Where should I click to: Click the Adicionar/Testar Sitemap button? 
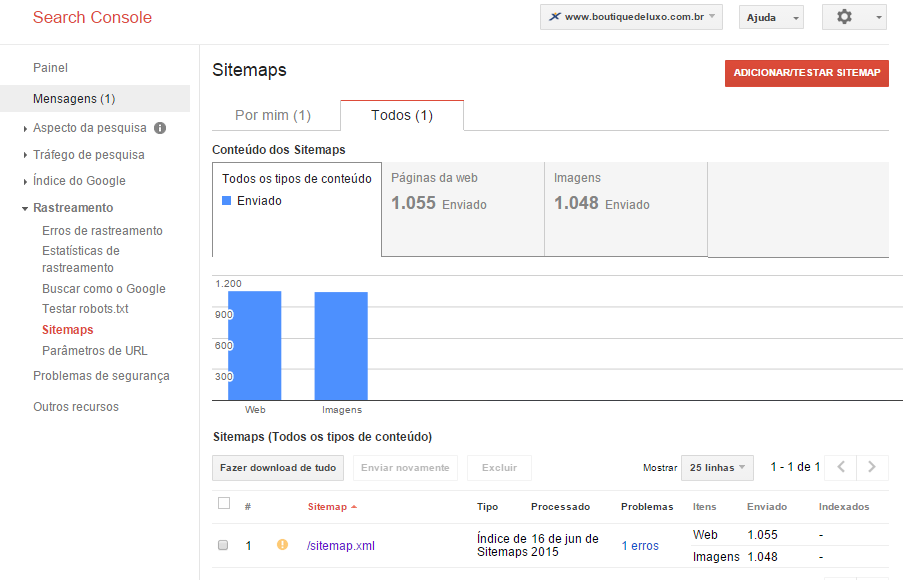tap(806, 73)
